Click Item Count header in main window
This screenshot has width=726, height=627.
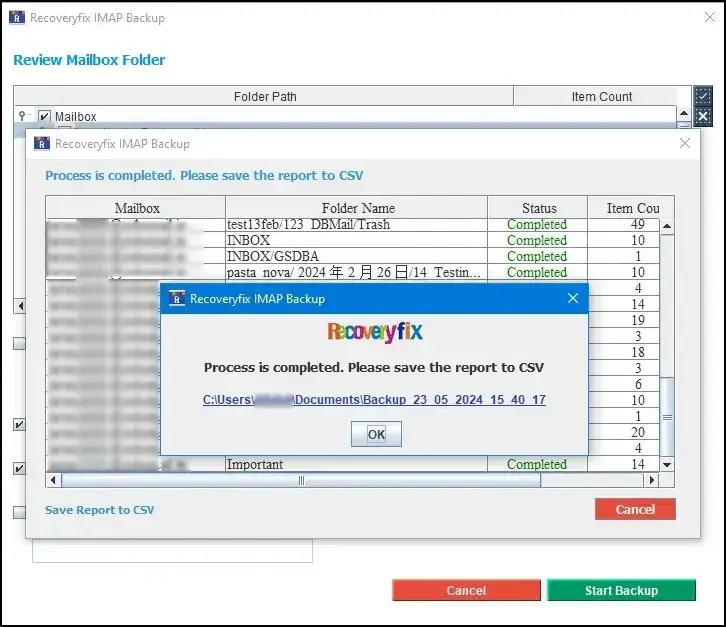click(601, 96)
